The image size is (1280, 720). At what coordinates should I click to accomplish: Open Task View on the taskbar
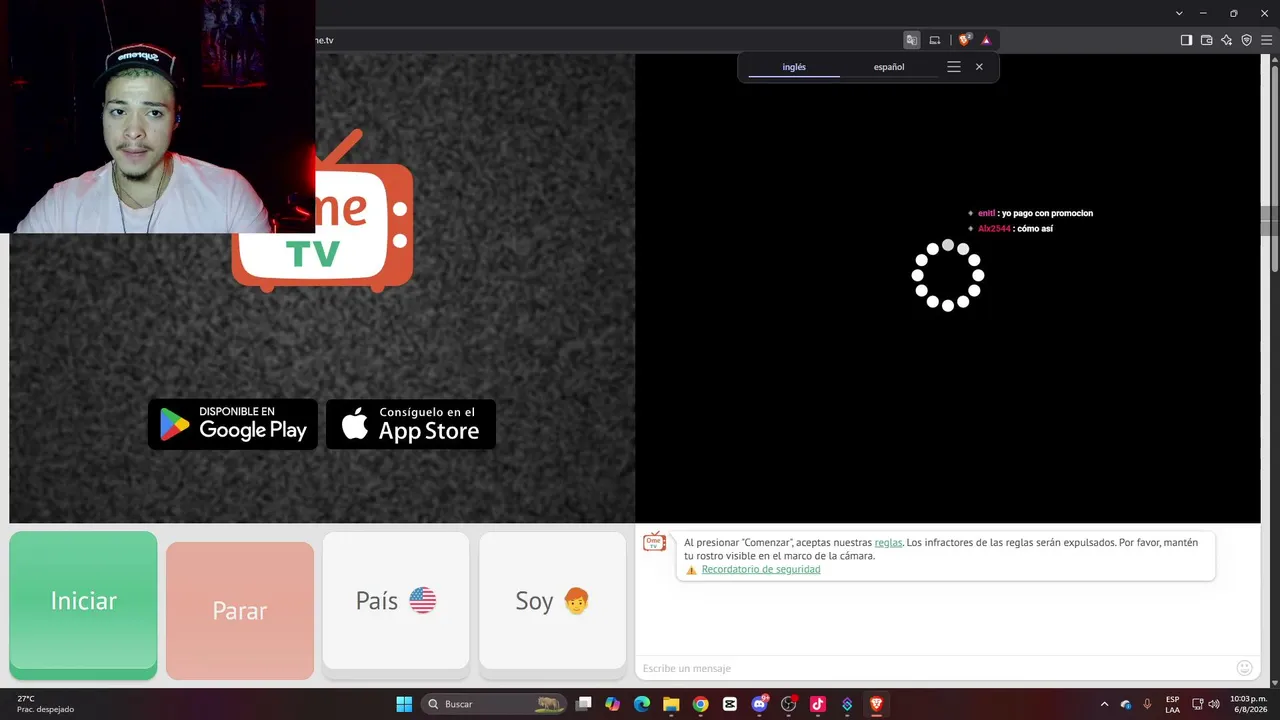pos(584,704)
